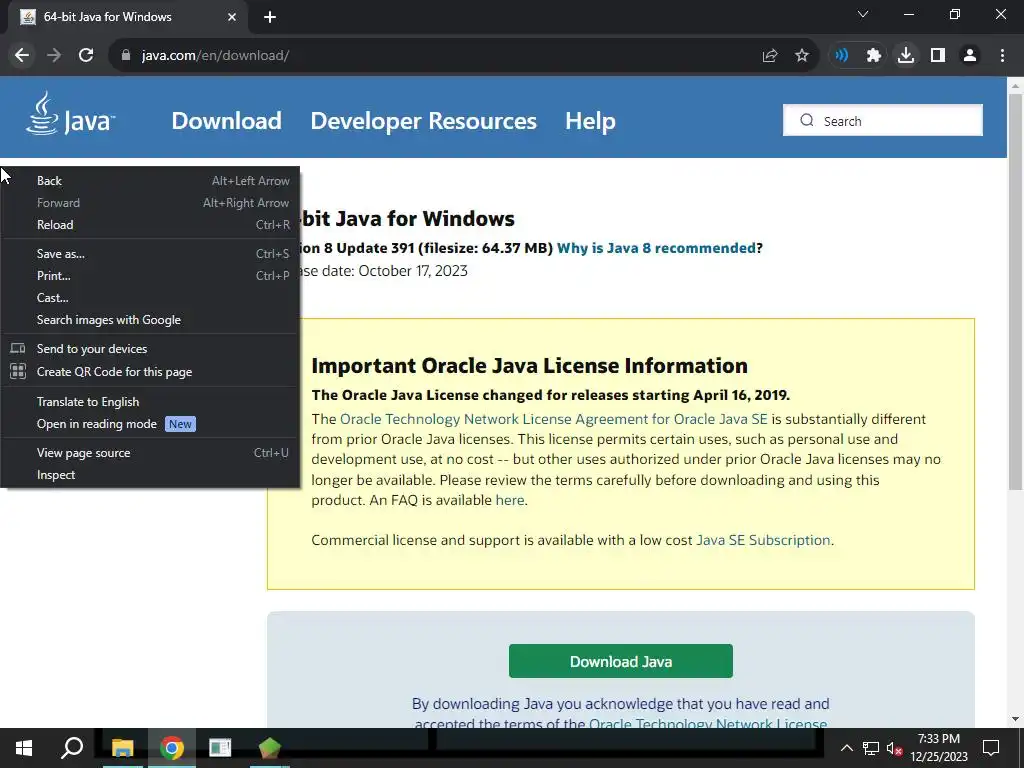Image resolution: width=1024 pixels, height=768 pixels.
Task: Click the browser Back arrow icon
Action: pyautogui.click(x=22, y=56)
